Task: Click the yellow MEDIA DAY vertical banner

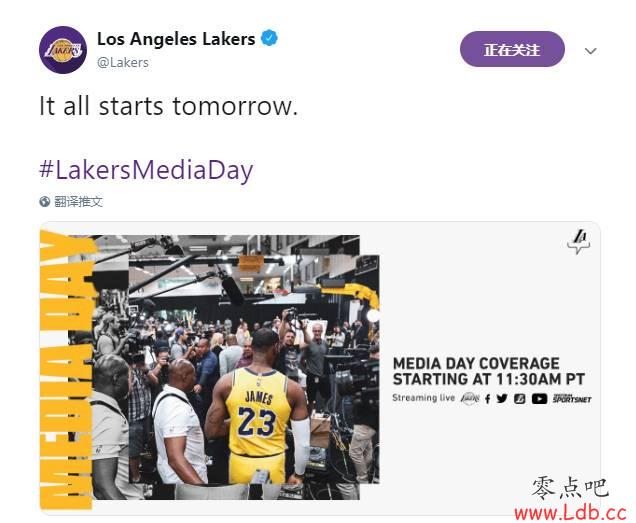Action: pyautogui.click(x=62, y=370)
